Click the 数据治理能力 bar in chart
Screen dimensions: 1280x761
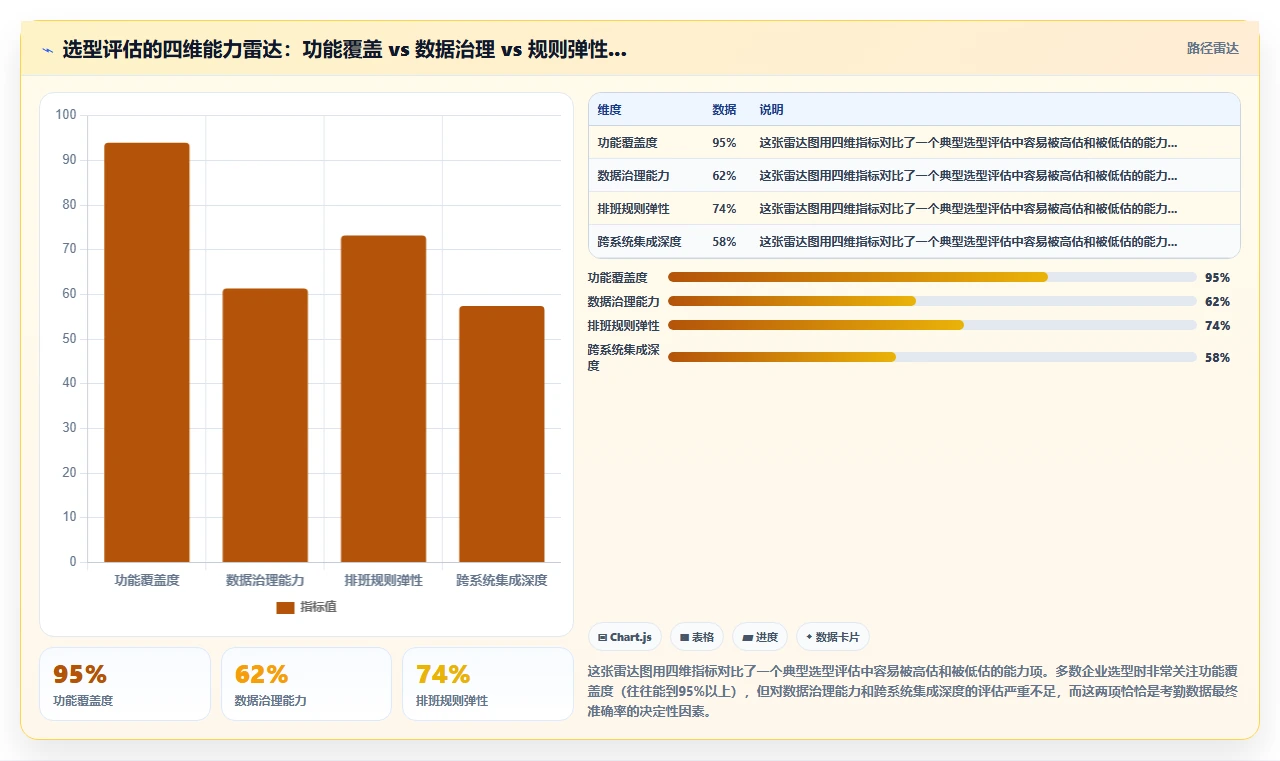(x=265, y=425)
